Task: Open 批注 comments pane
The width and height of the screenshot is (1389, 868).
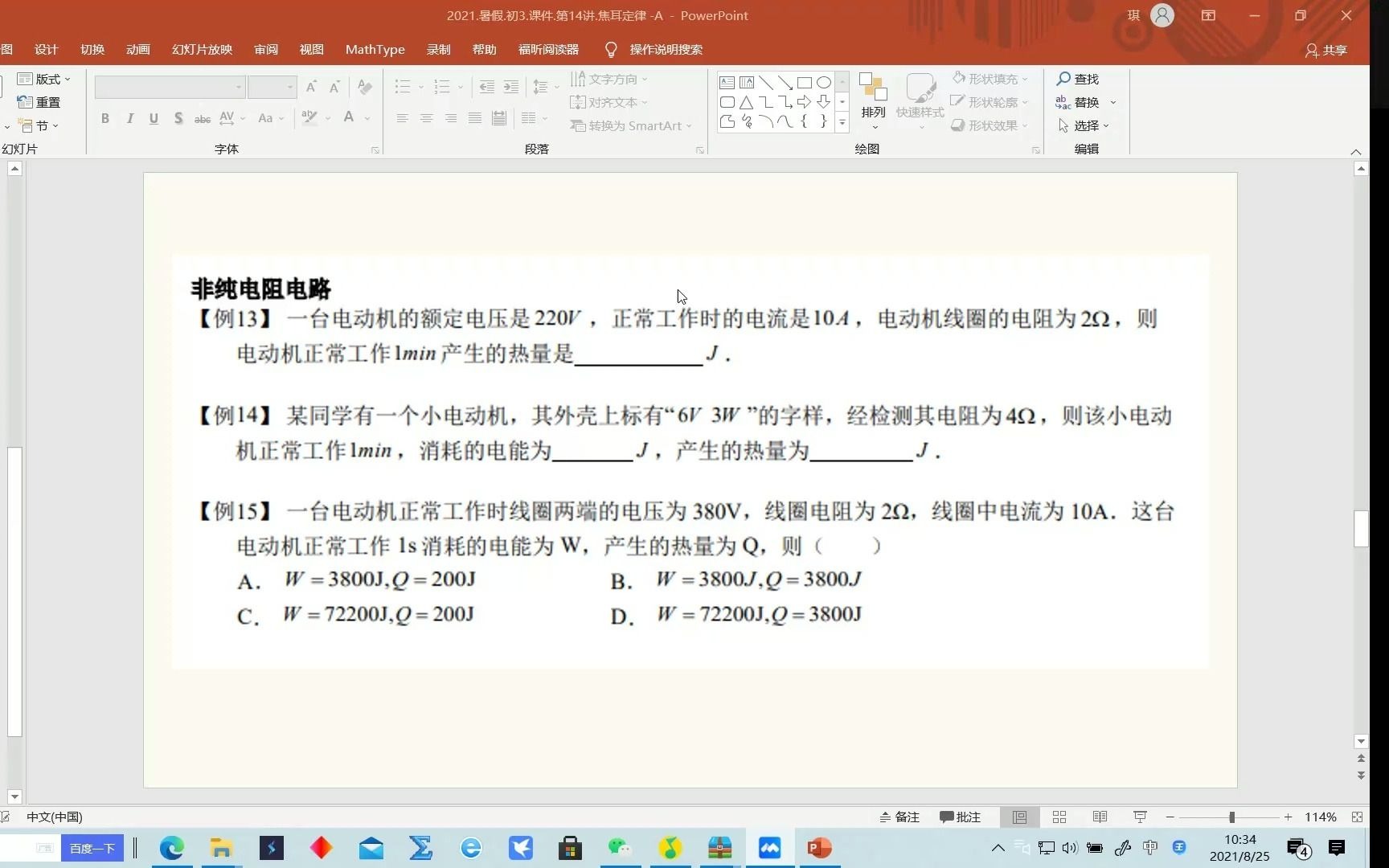Action: click(961, 817)
